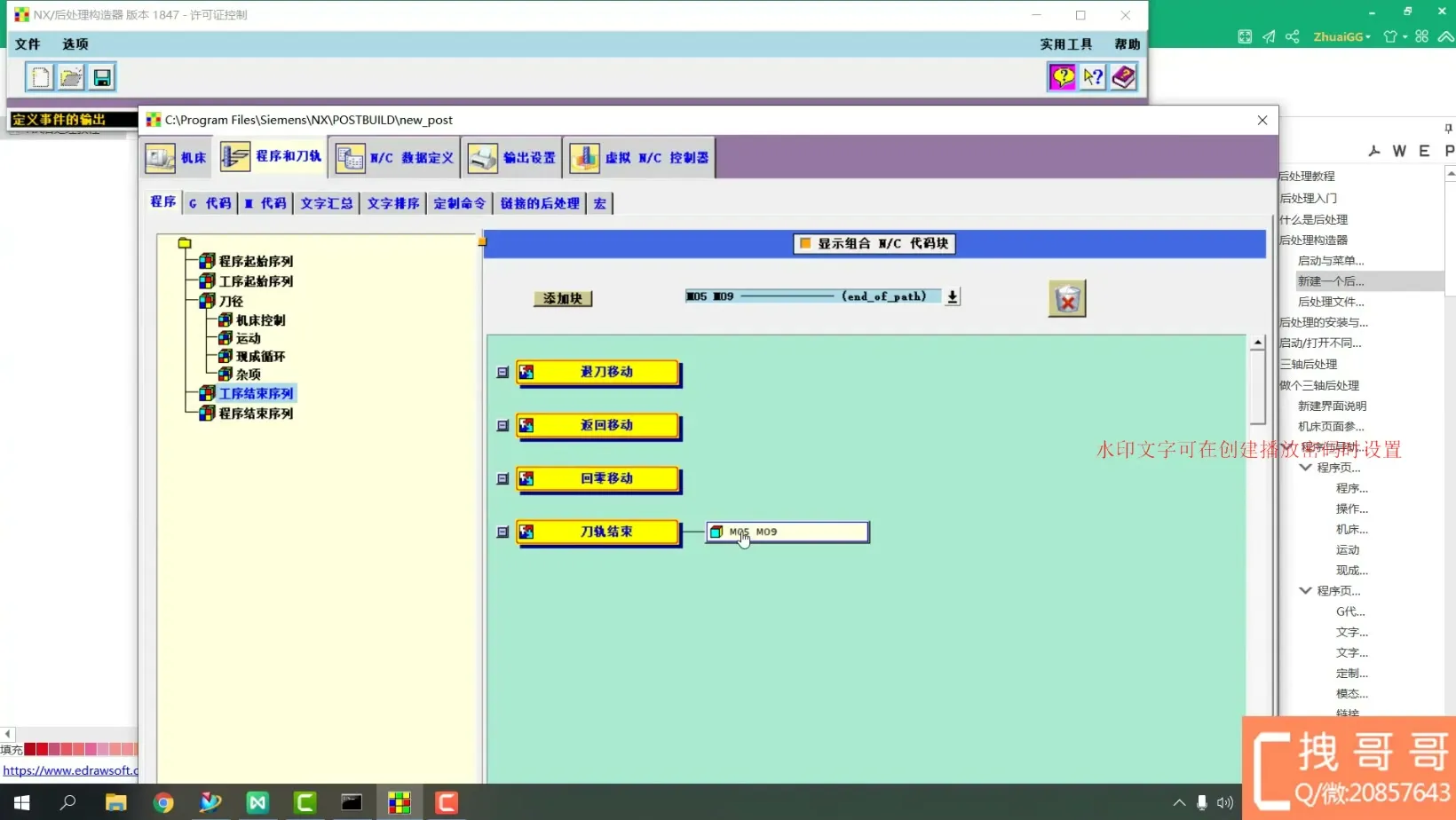The image size is (1456, 820).
Task: Click the Open file toolbar icon
Action: point(71,77)
